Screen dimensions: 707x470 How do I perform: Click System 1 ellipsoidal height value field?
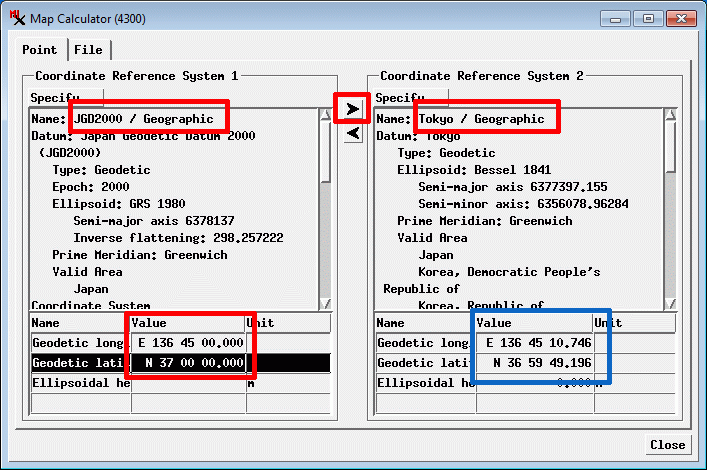pos(188,383)
